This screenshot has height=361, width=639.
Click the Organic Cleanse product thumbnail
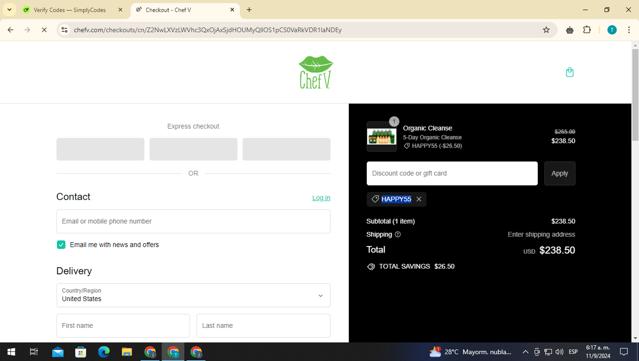pos(381,136)
